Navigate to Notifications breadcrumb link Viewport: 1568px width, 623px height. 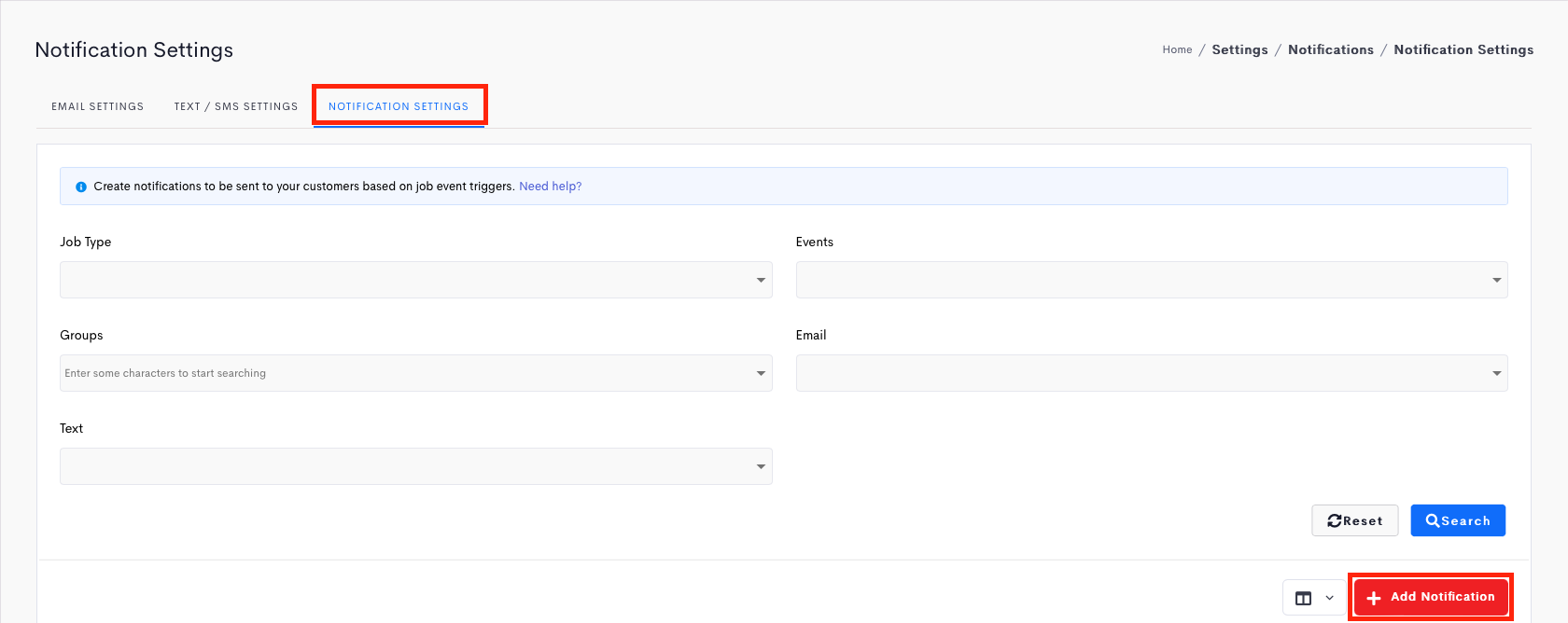(x=1330, y=49)
